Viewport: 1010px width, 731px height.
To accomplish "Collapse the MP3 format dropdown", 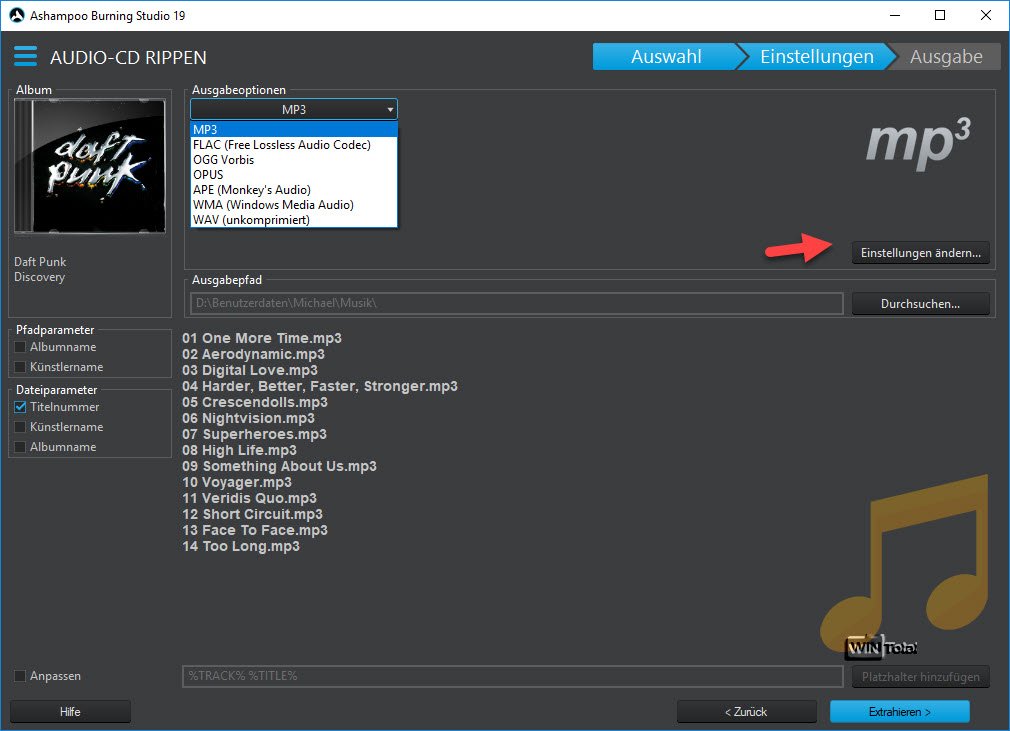I will coord(294,109).
